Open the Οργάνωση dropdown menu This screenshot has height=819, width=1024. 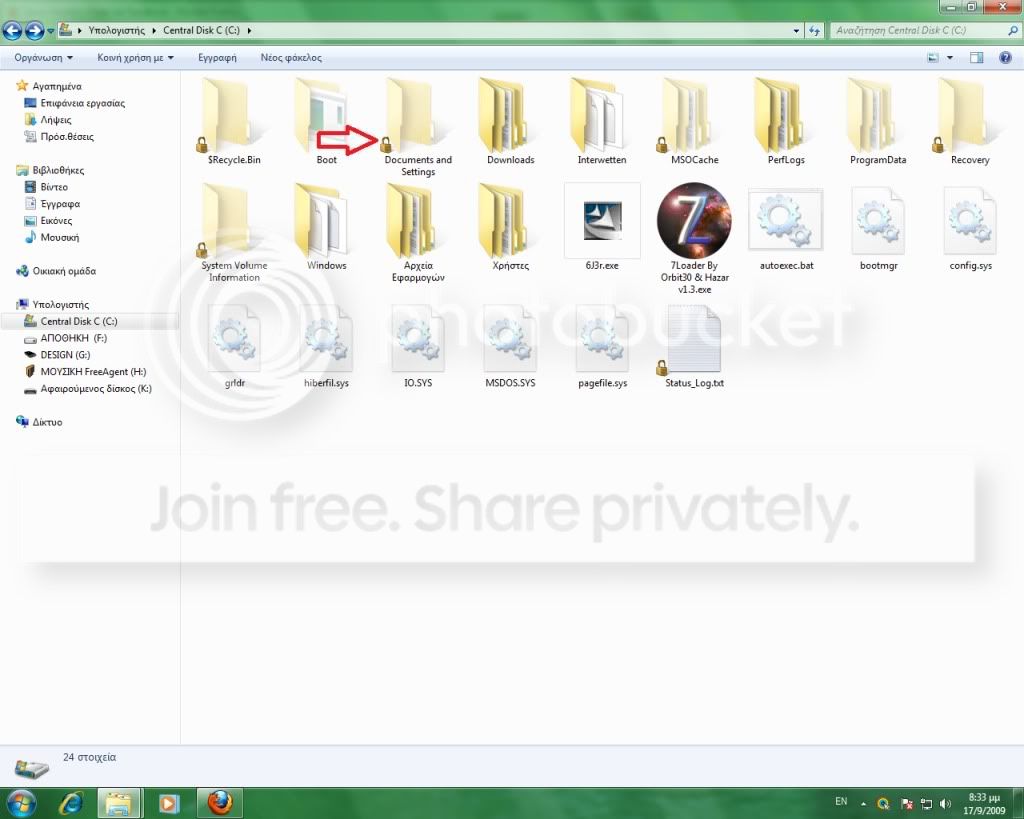click(x=43, y=57)
